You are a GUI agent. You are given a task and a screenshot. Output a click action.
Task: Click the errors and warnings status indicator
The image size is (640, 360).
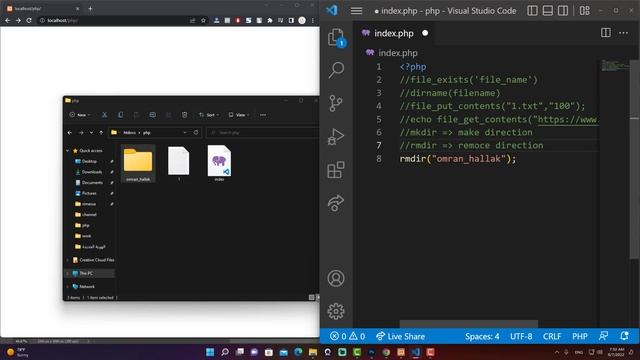(348, 336)
